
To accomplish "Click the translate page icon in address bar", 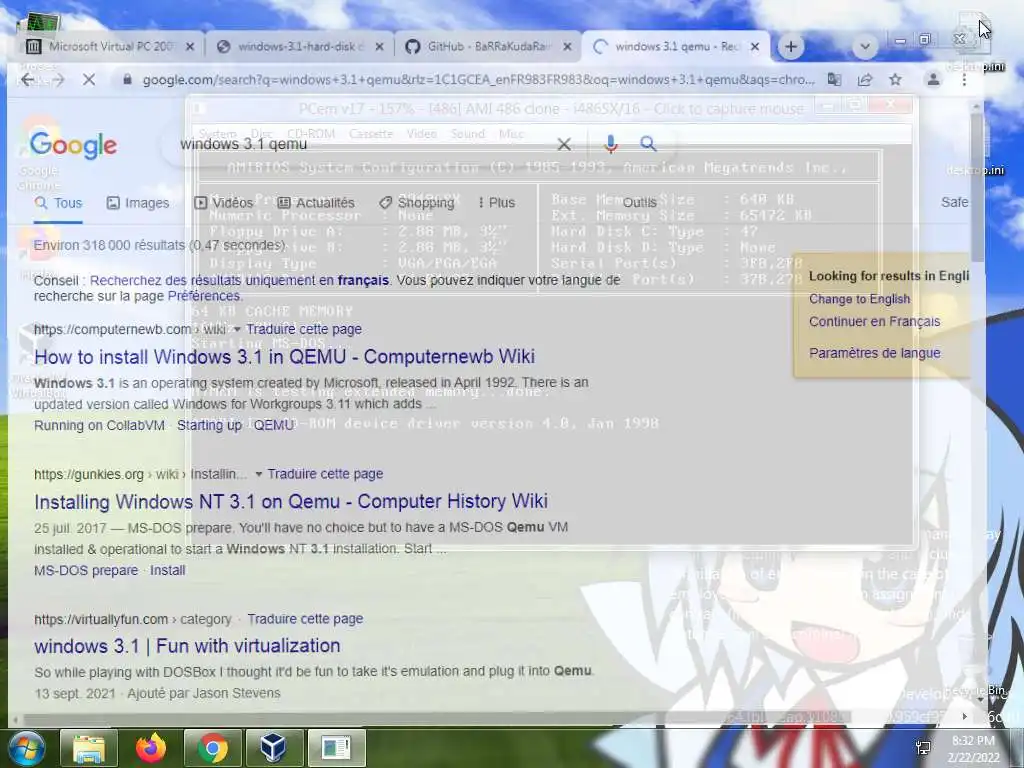I will 834,80.
